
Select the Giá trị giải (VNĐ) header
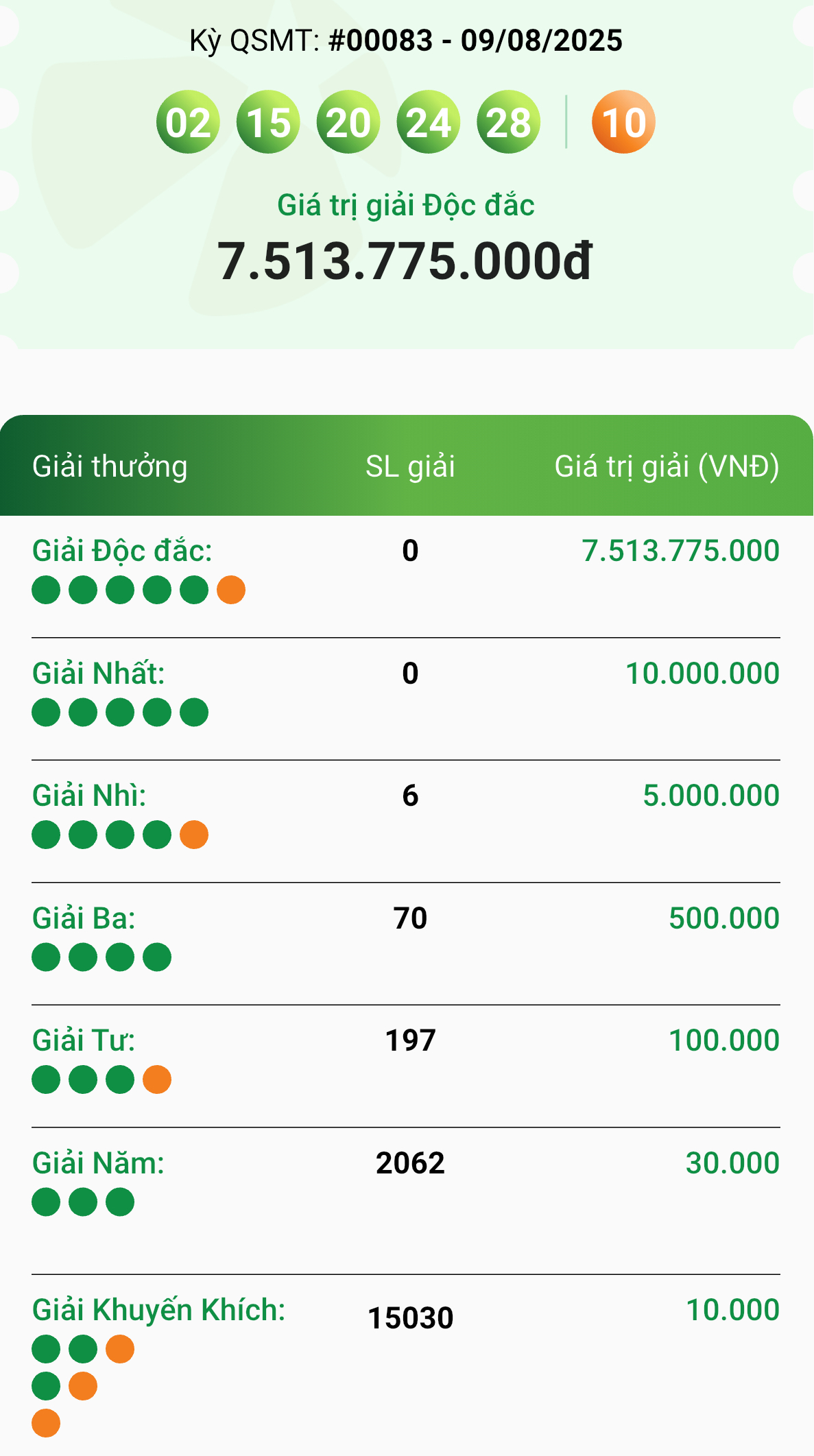click(667, 466)
